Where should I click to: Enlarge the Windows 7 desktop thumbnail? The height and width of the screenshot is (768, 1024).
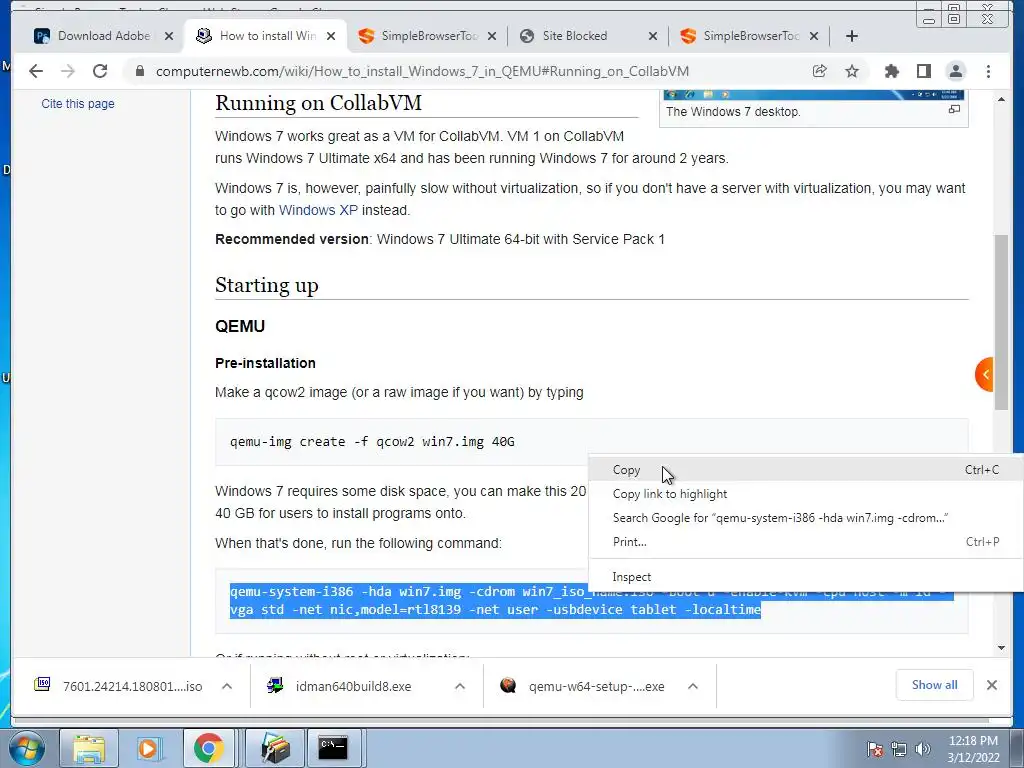[x=954, y=110]
